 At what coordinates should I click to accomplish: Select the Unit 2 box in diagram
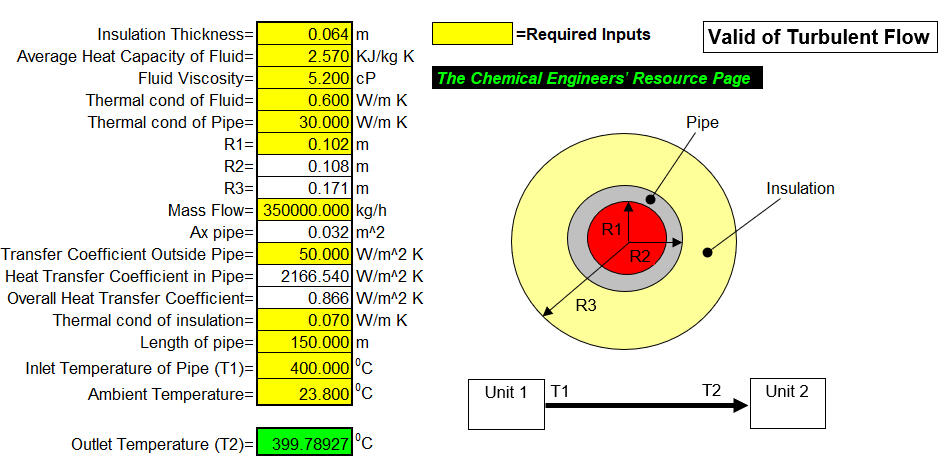(x=787, y=404)
